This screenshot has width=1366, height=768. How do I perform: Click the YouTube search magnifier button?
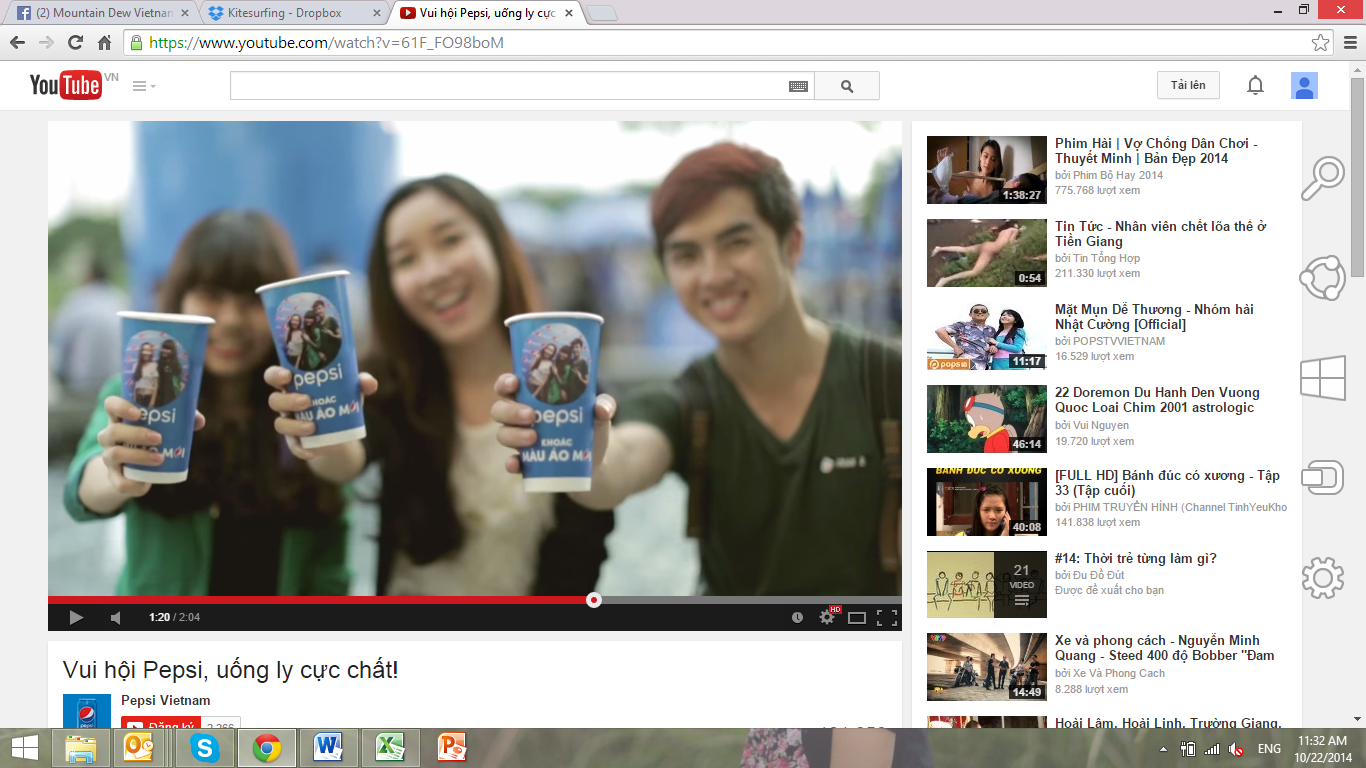(x=847, y=86)
